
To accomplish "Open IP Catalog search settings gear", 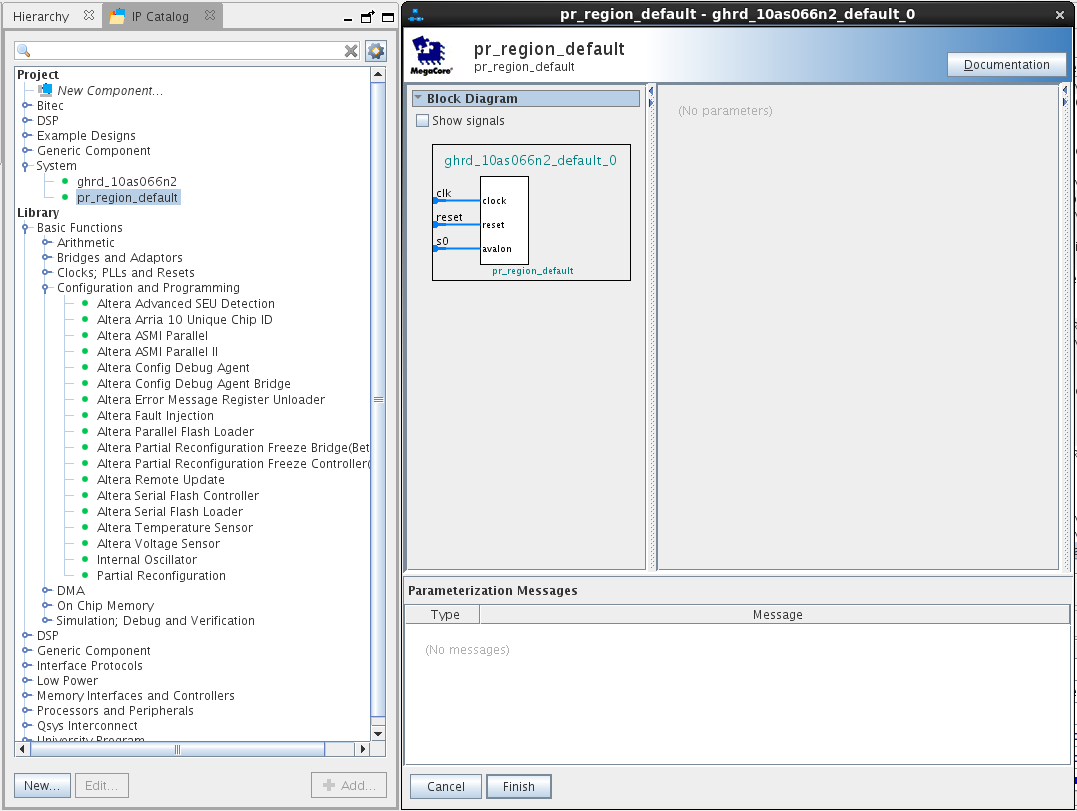I will click(376, 51).
